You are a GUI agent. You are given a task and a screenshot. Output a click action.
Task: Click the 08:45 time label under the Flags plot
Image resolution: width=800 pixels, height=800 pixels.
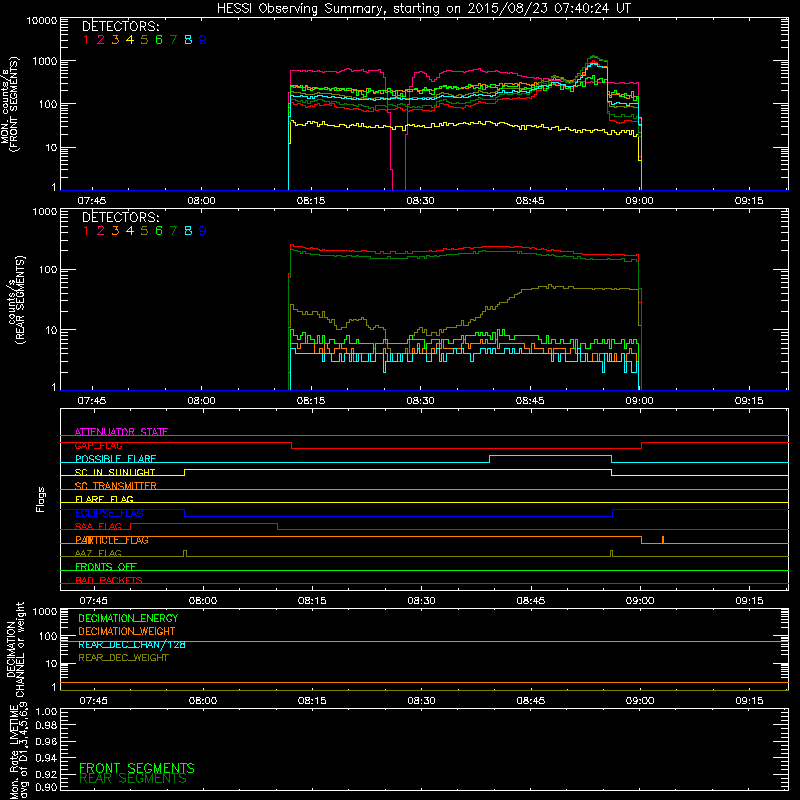tap(531, 601)
